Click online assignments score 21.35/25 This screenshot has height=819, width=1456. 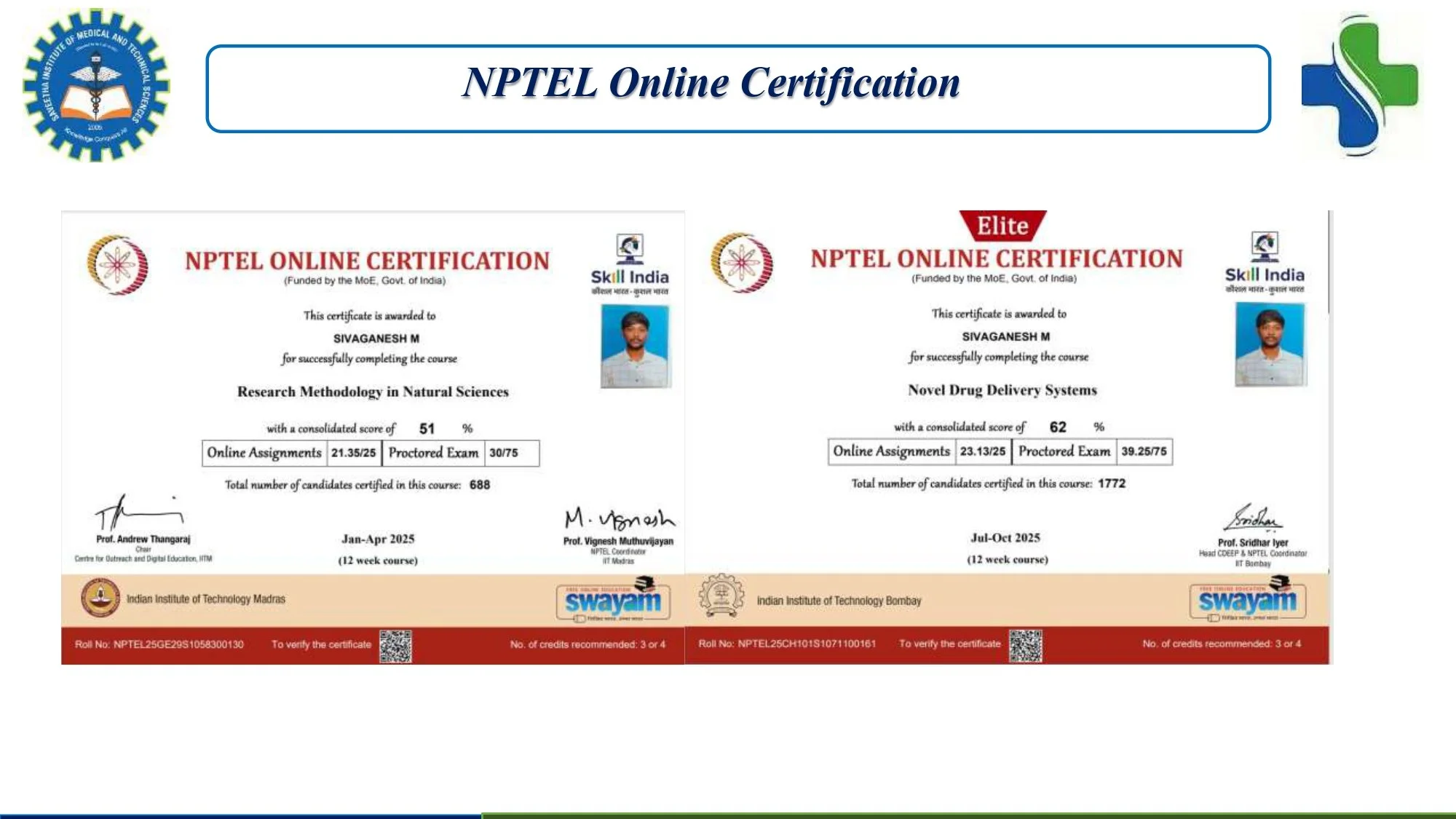[x=353, y=453]
